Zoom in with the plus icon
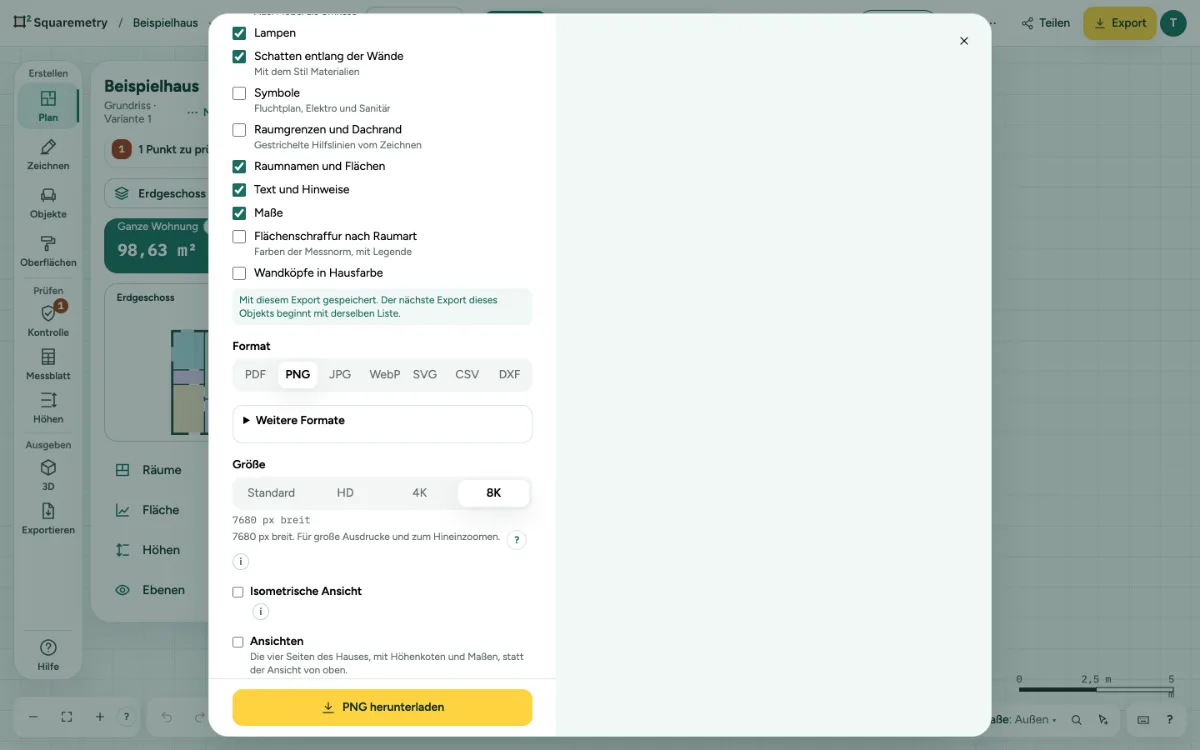The width and height of the screenshot is (1200, 750). (100, 717)
